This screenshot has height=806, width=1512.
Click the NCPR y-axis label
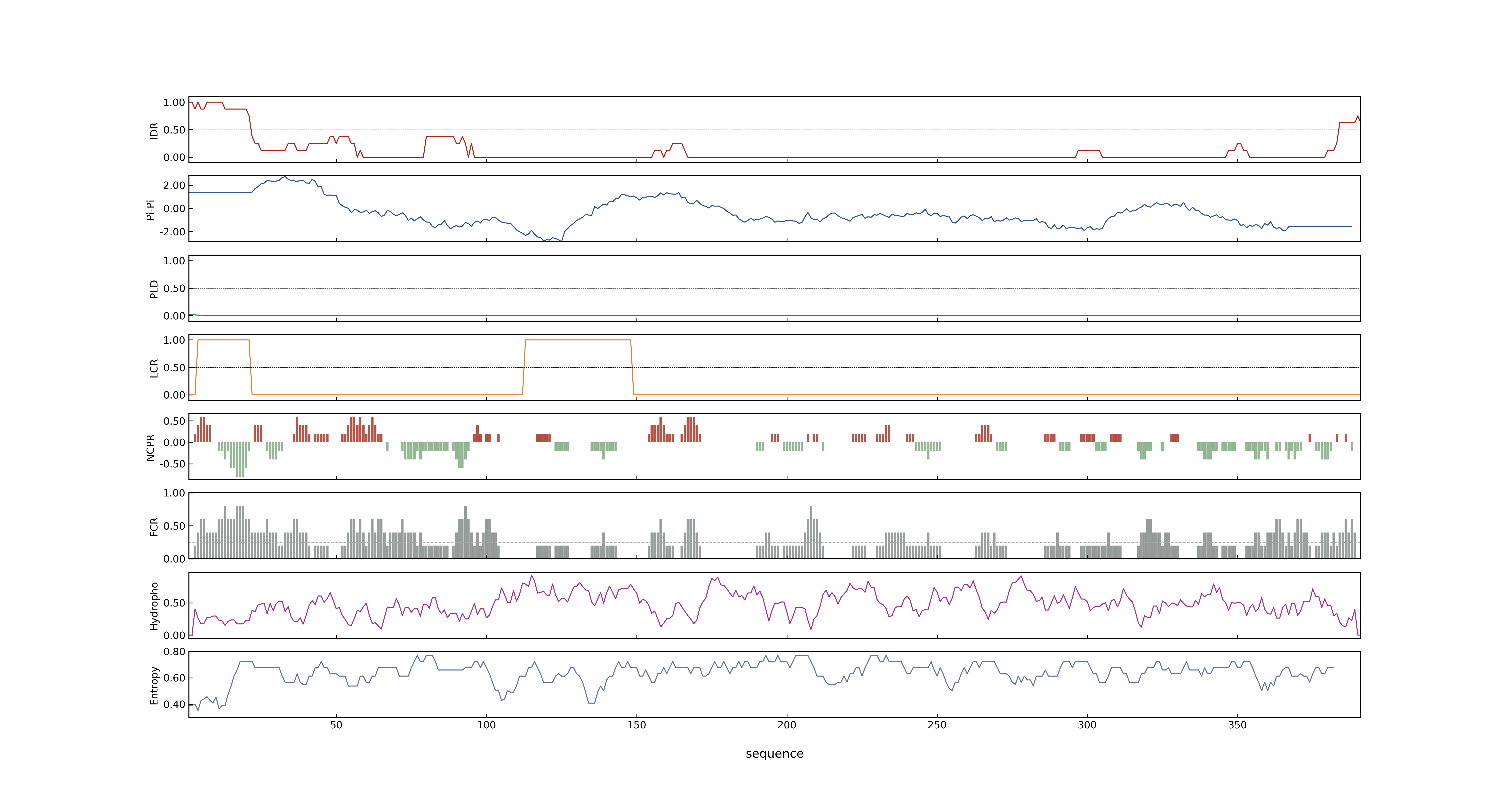[x=150, y=448]
